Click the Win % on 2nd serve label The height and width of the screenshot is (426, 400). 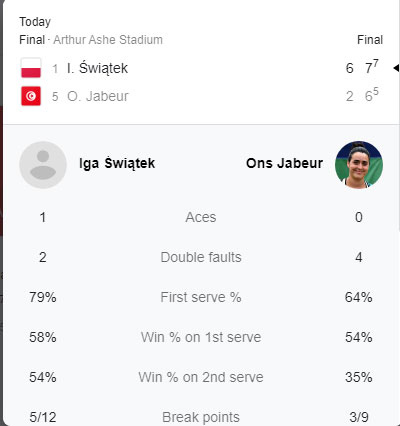pyautogui.click(x=201, y=377)
